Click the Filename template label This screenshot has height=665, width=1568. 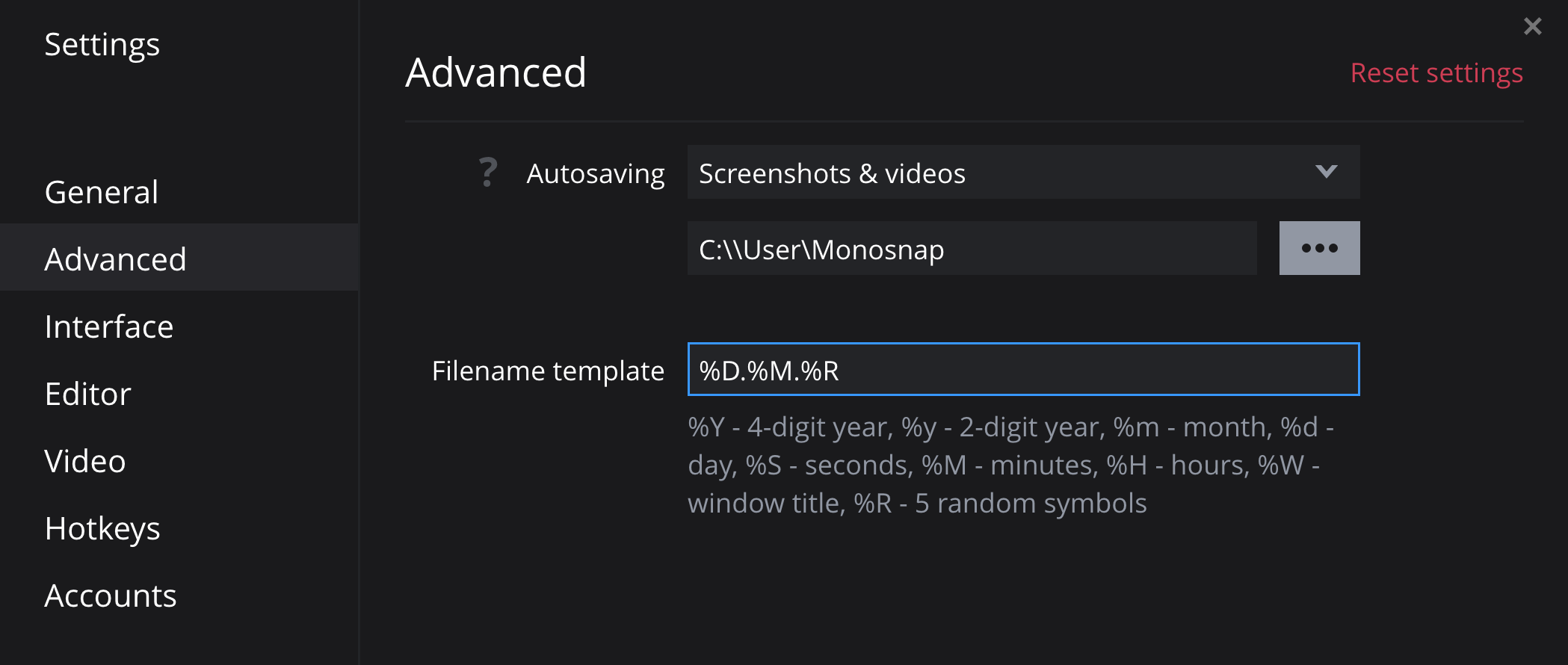(548, 371)
